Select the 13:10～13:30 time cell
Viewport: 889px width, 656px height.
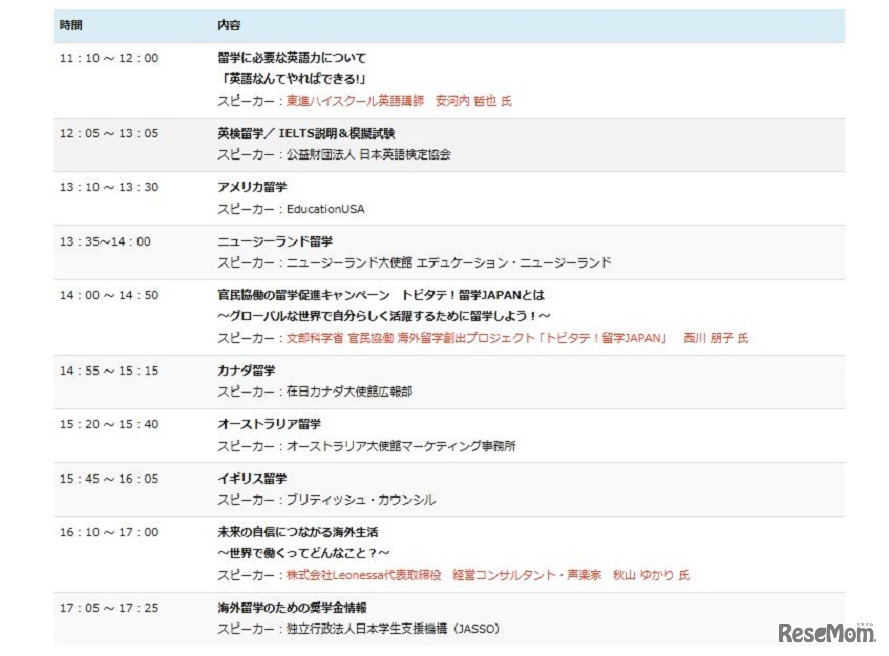tap(109, 187)
